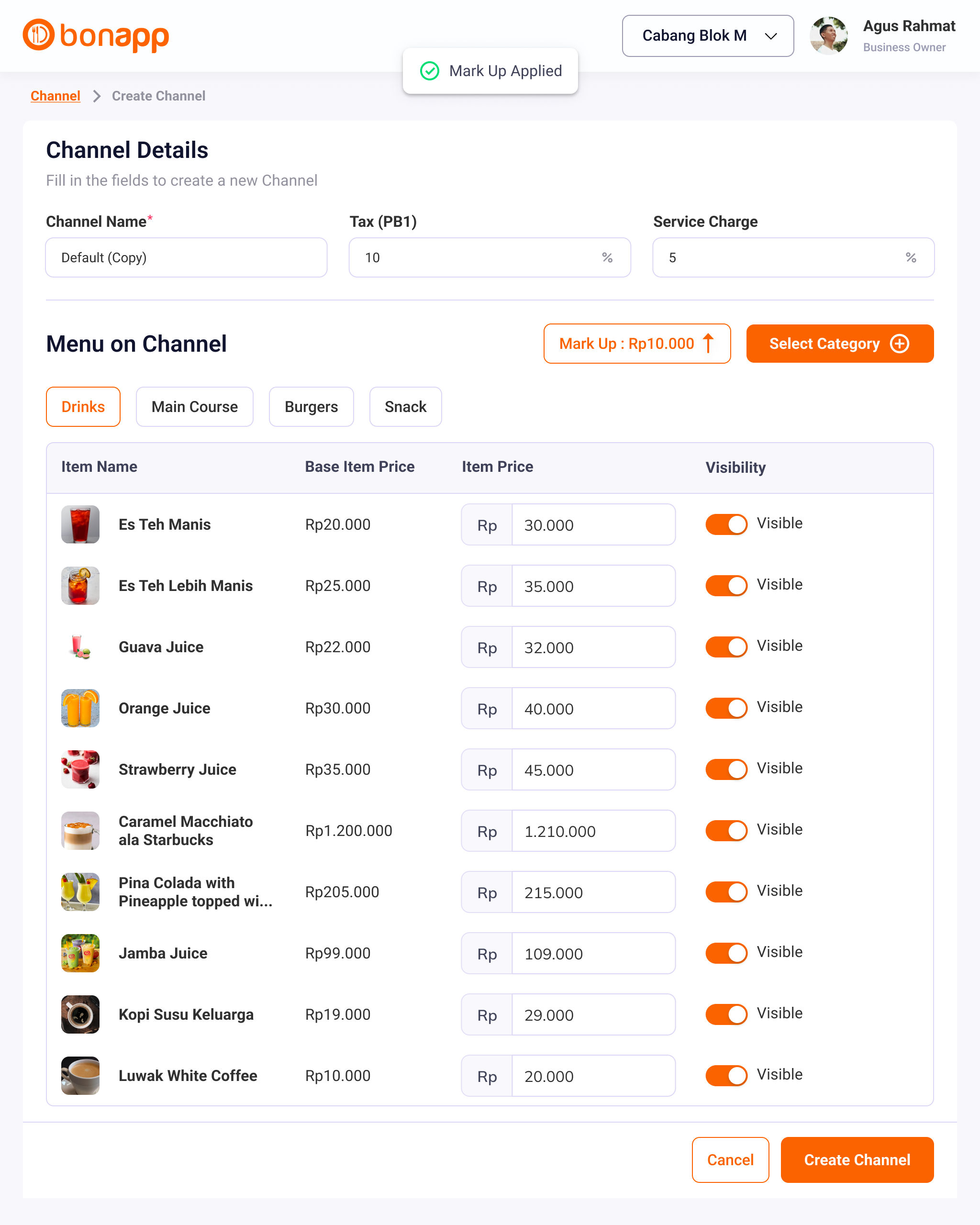This screenshot has width=980, height=1225.
Task: Click Luwak White Coffee thumbnail image
Action: [x=80, y=1076]
